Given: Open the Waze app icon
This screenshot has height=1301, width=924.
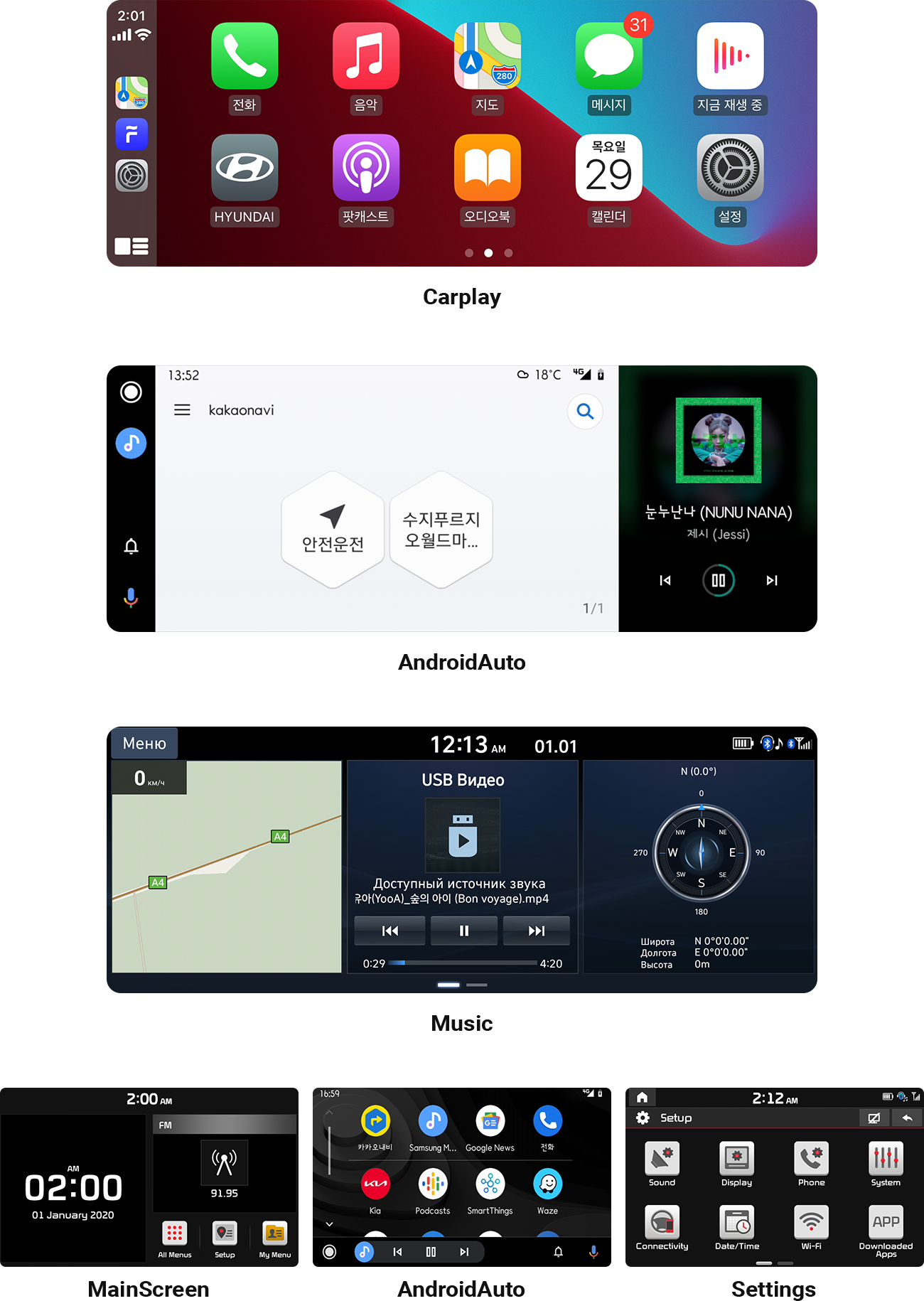Looking at the screenshot, I should pos(547,1184).
